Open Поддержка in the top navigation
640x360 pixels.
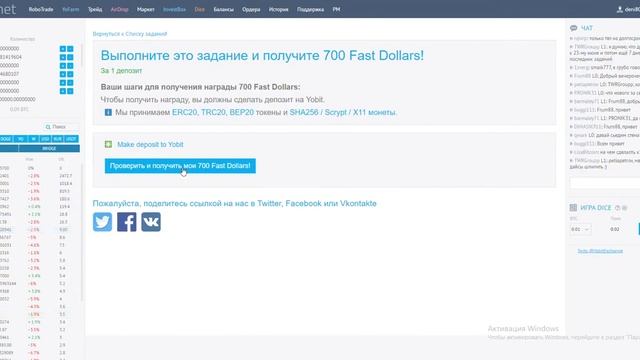[311, 9]
